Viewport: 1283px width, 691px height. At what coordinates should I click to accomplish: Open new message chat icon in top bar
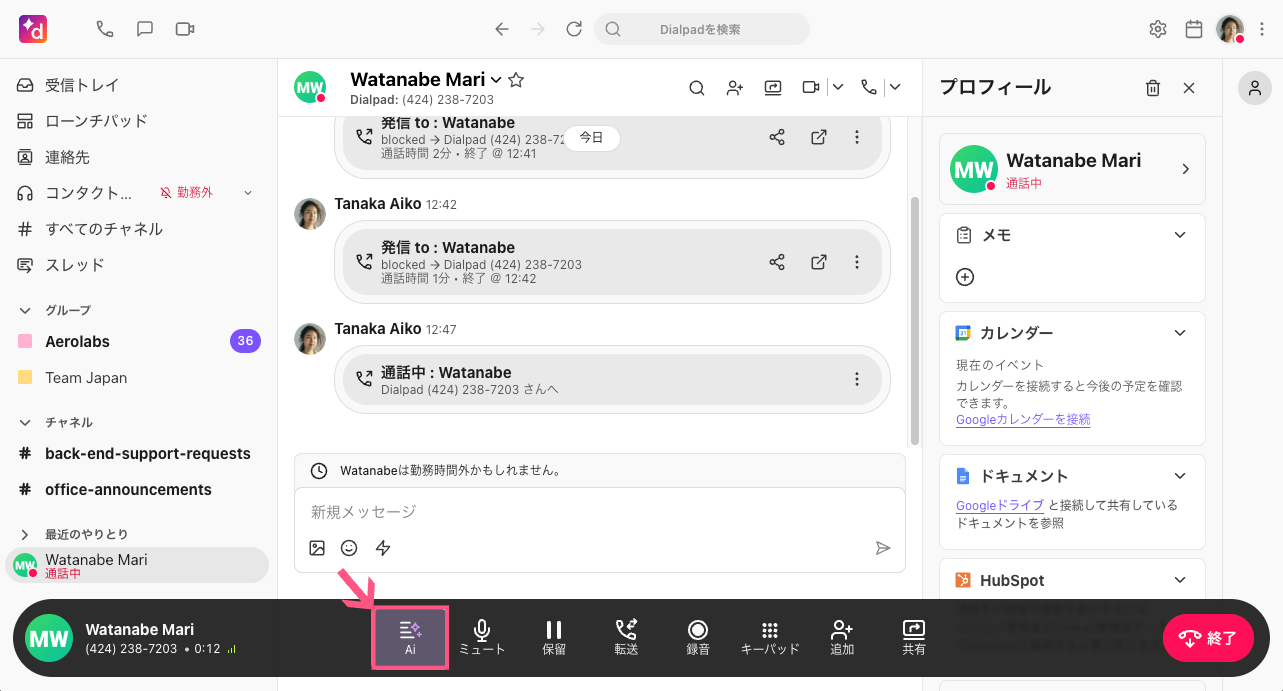145,29
